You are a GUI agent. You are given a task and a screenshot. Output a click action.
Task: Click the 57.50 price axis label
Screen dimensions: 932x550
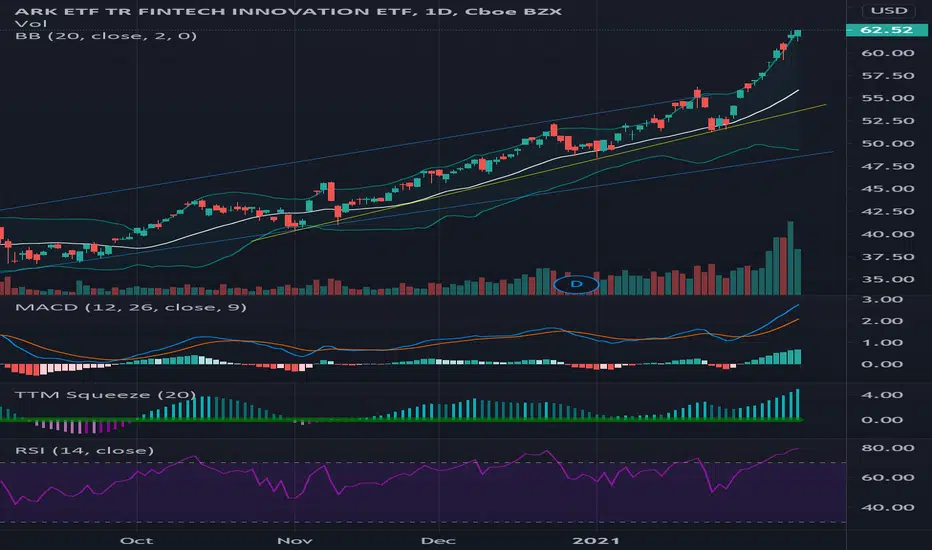[x=888, y=76]
